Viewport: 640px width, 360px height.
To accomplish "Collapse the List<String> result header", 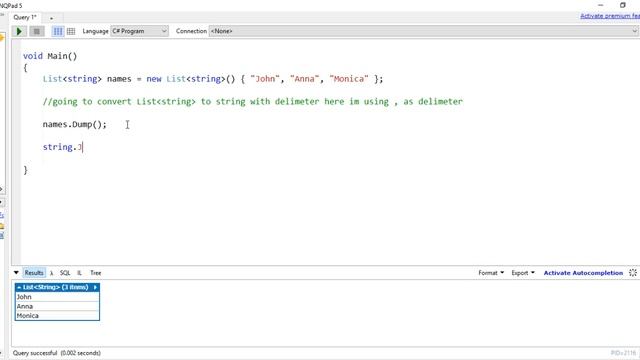I will click(x=19, y=287).
